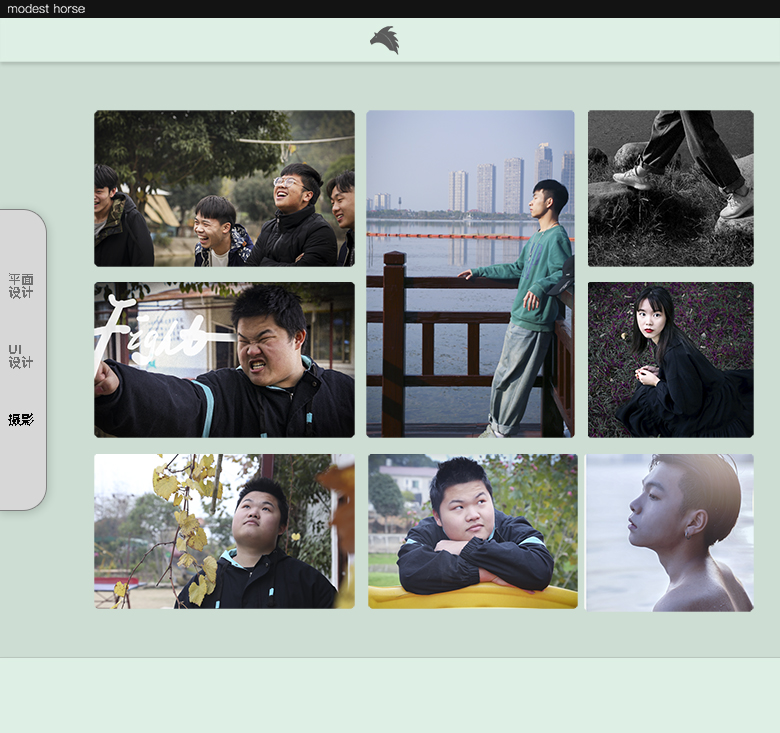The width and height of the screenshot is (780, 733).
Task: Select the arms-crossed man on yellow slide photo
Action: (472, 531)
